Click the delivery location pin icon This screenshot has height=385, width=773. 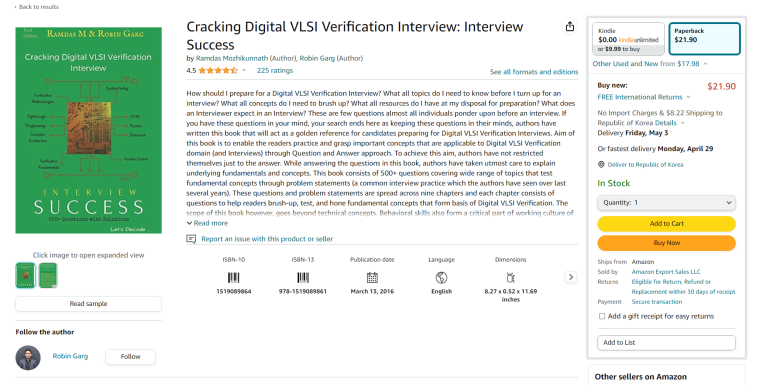coord(601,165)
